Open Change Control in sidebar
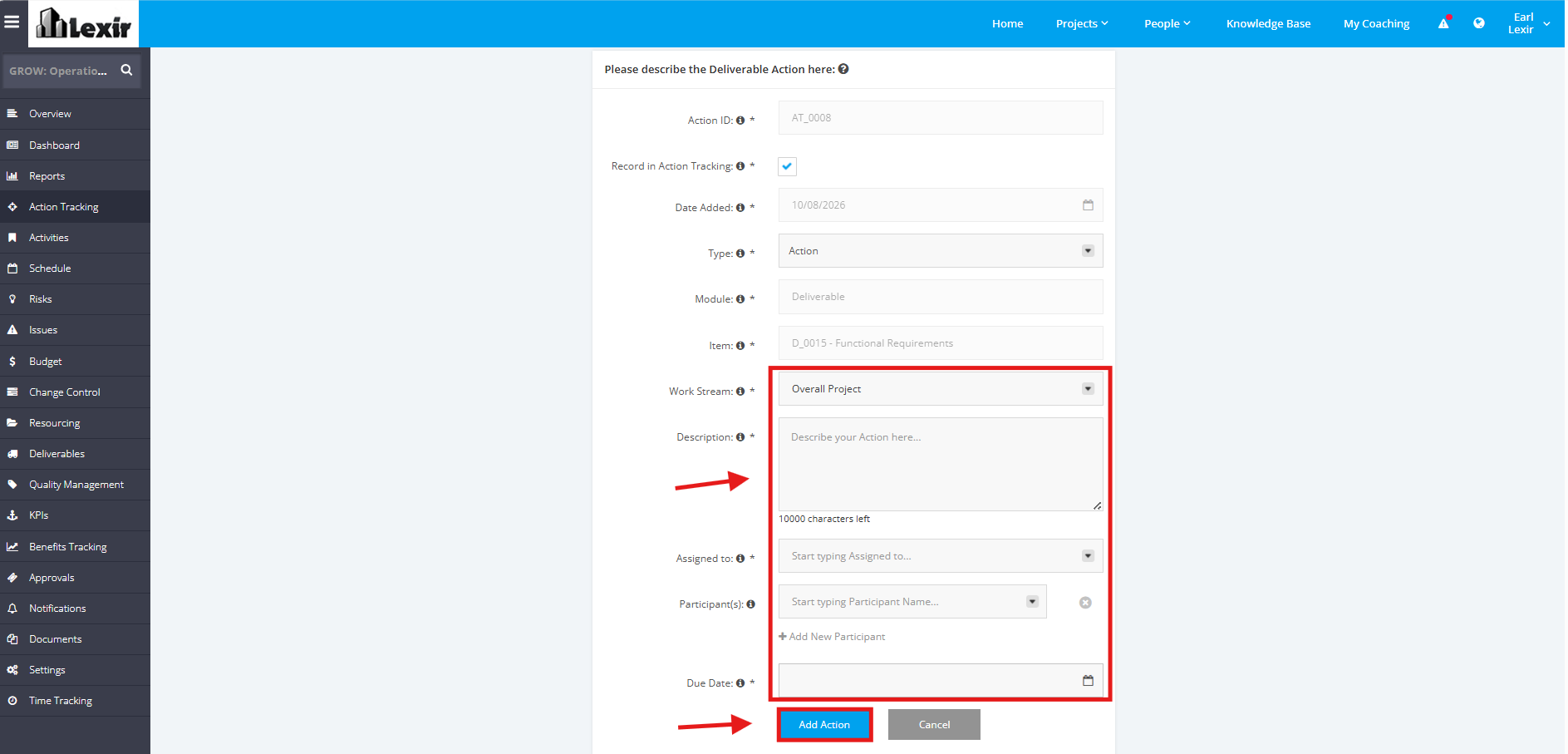This screenshot has width=1568, height=754. (75, 392)
